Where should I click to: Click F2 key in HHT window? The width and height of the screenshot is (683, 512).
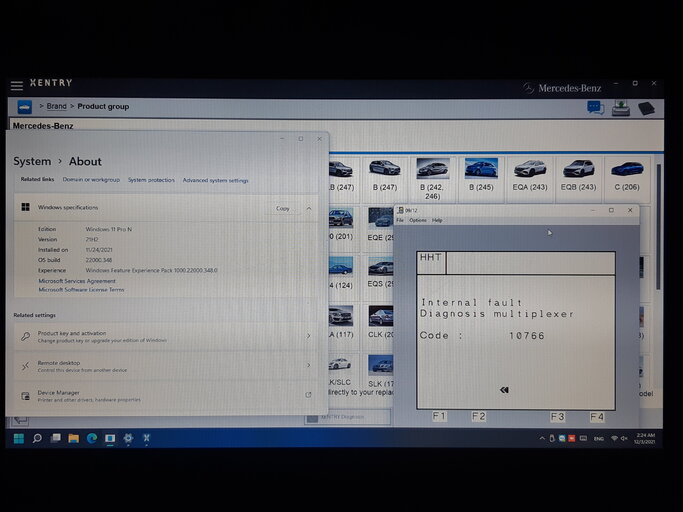pos(478,416)
